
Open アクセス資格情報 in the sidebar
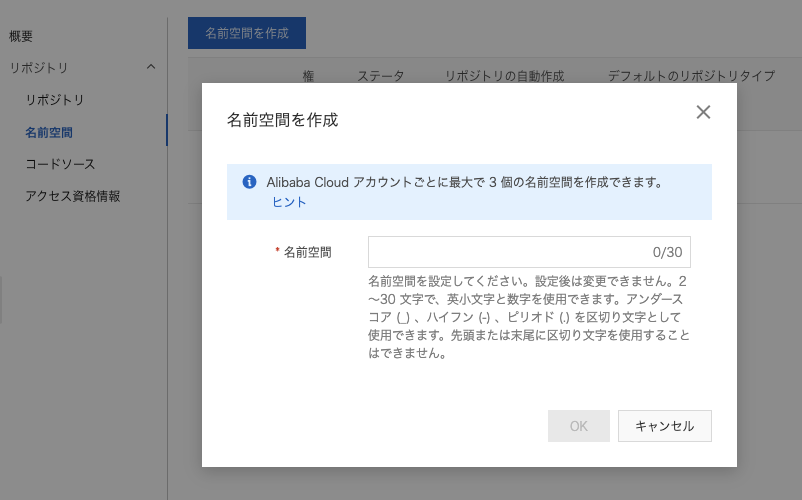pos(73,196)
